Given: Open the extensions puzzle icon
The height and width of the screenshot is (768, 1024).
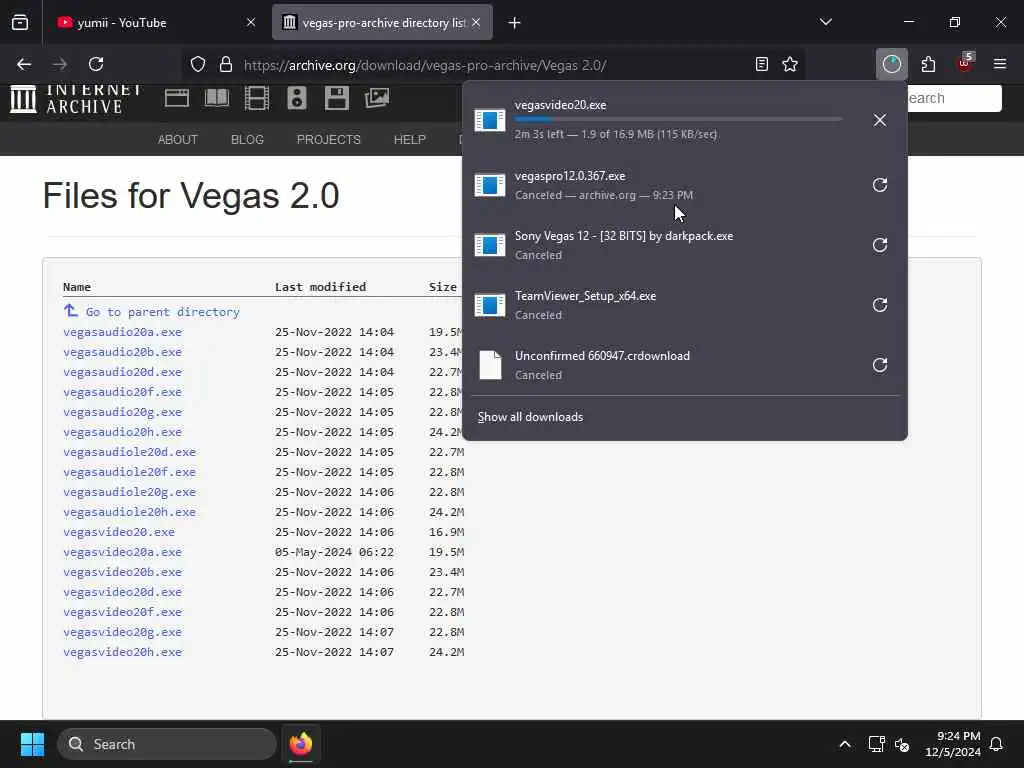Looking at the screenshot, I should point(928,64).
